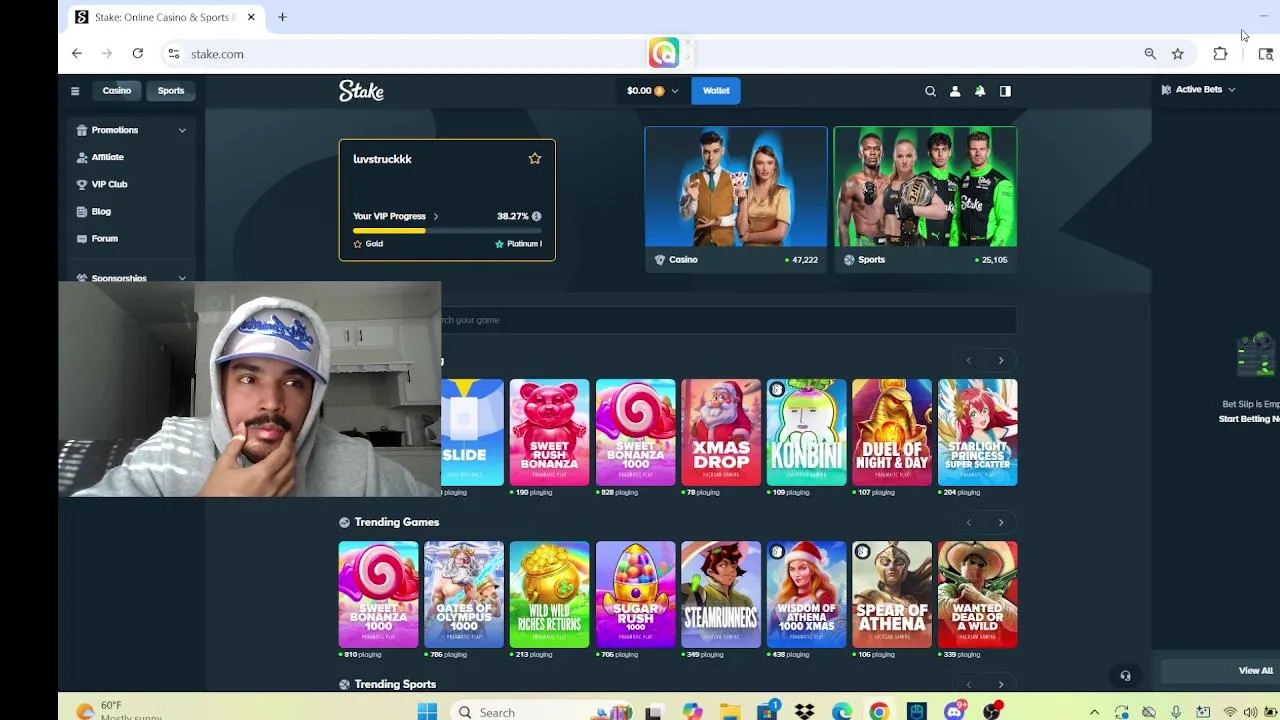Viewport: 1280px width, 720px height.
Task: Show previous games in first carousel
Action: [968, 360]
